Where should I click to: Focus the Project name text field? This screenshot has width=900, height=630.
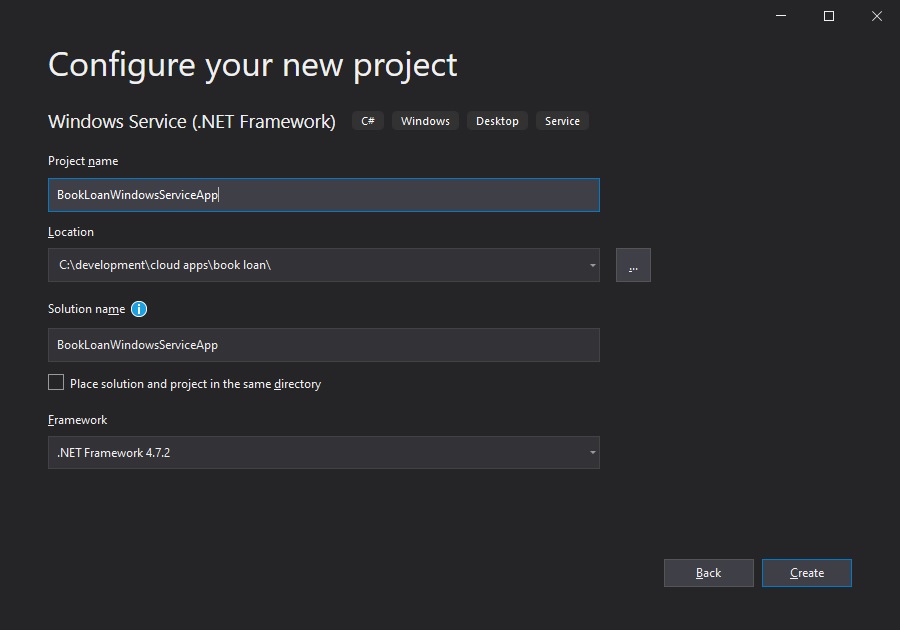[x=324, y=195]
